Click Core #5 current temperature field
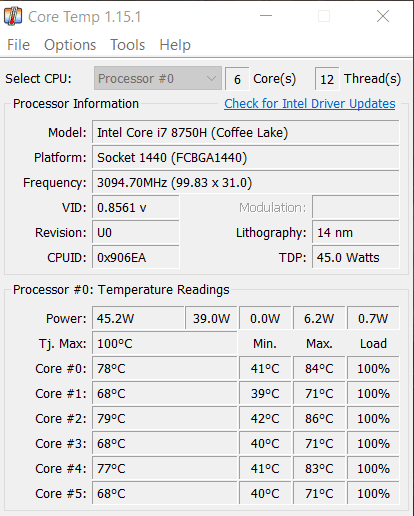 click(165, 494)
